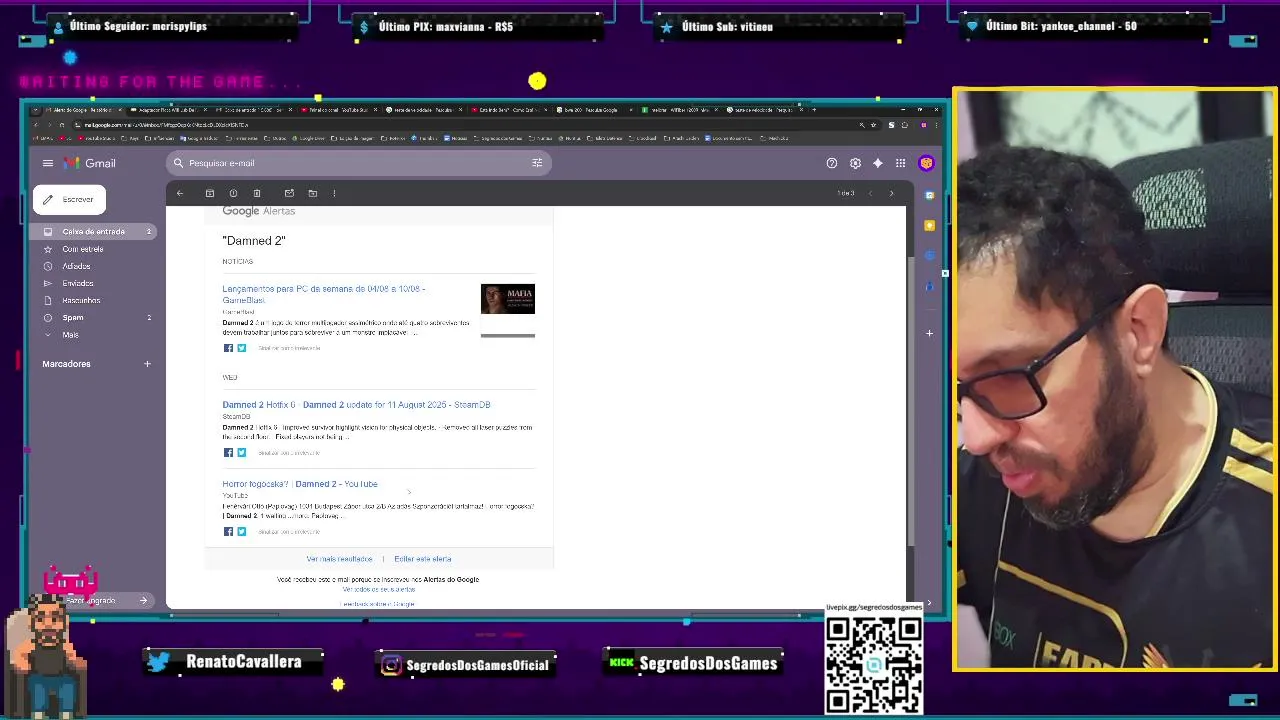This screenshot has width=1280, height=720.
Task: Open Gmail support help icon
Action: pyautogui.click(x=831, y=163)
